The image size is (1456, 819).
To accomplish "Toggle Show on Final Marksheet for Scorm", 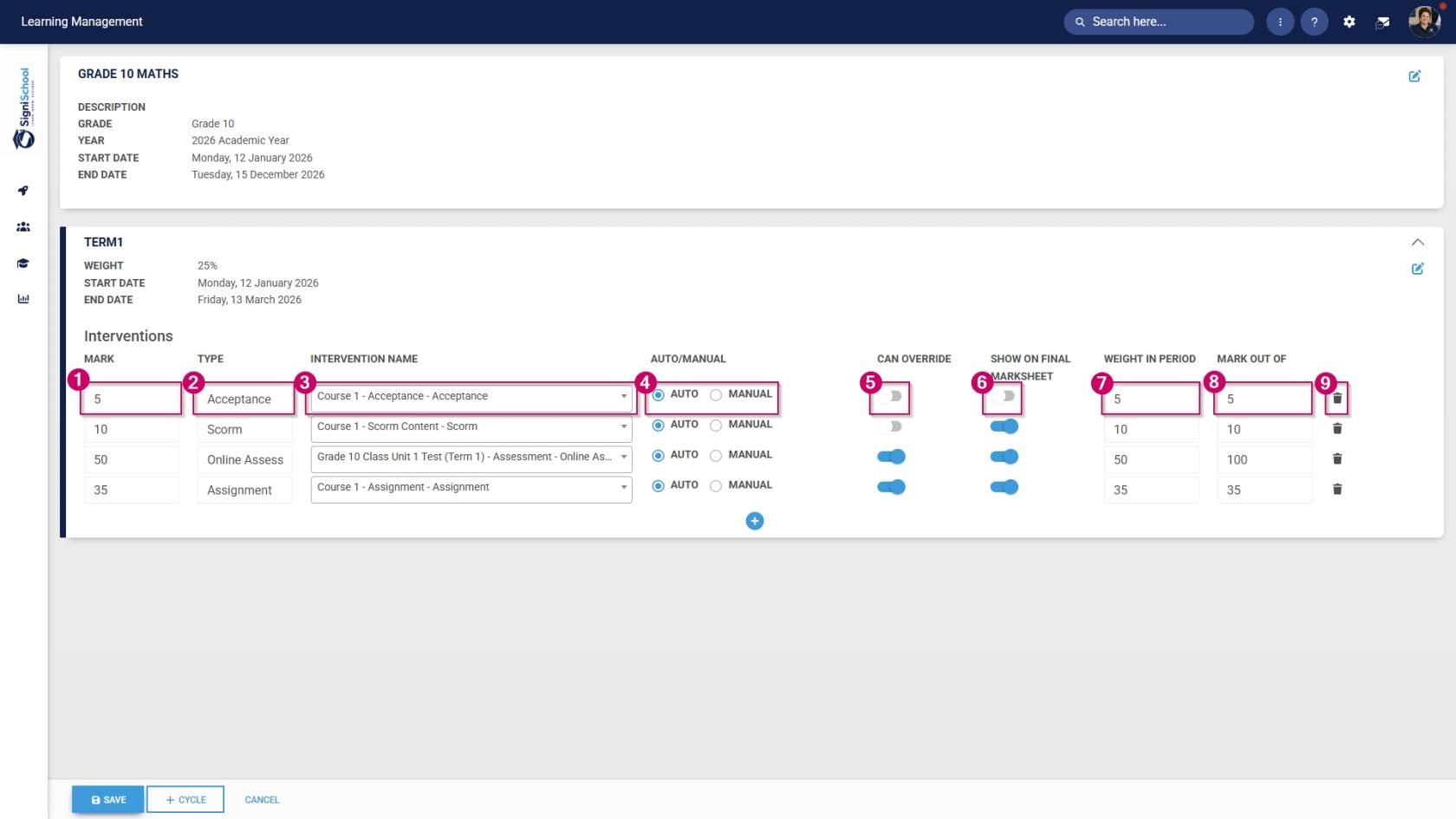I will [1004, 426].
